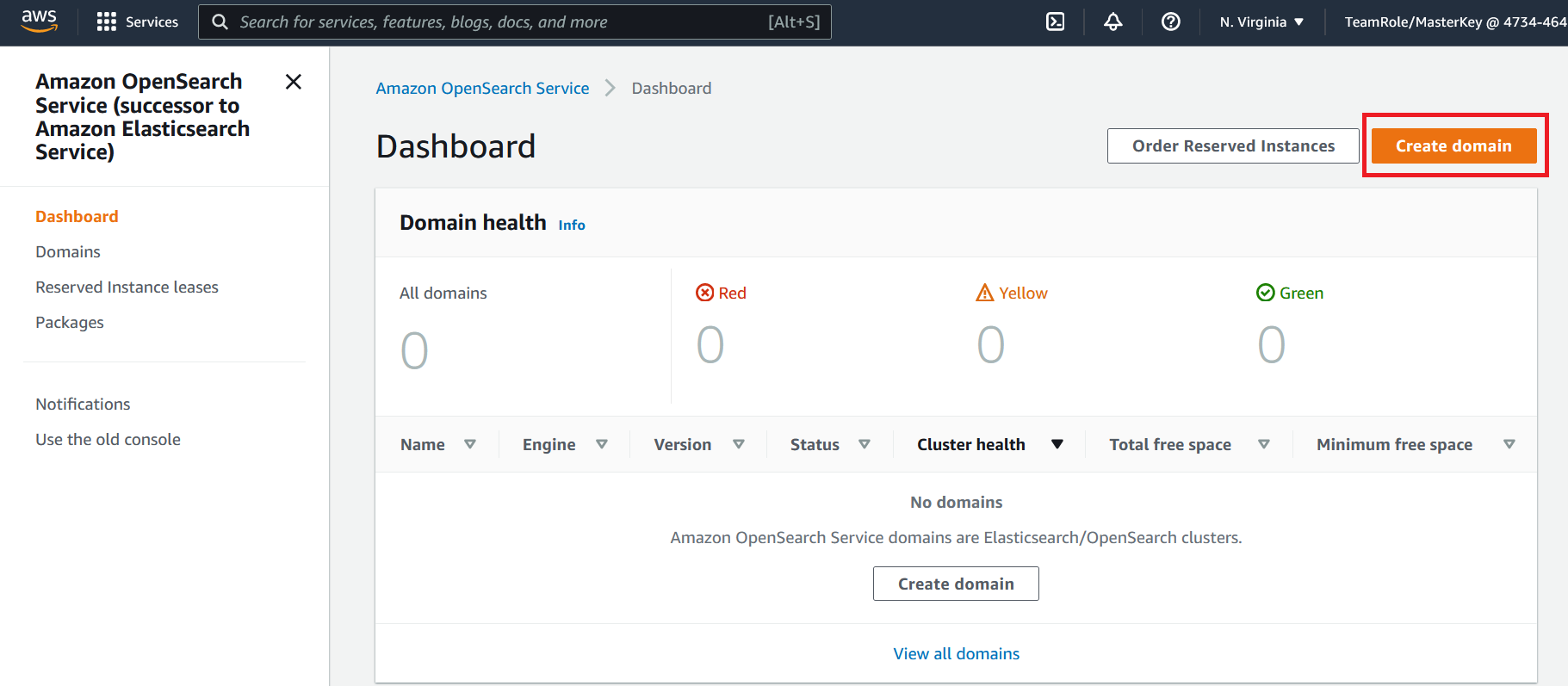Screen dimensions: 1568x686
Task: Open the CloudShell terminal icon
Action: pos(1055,22)
